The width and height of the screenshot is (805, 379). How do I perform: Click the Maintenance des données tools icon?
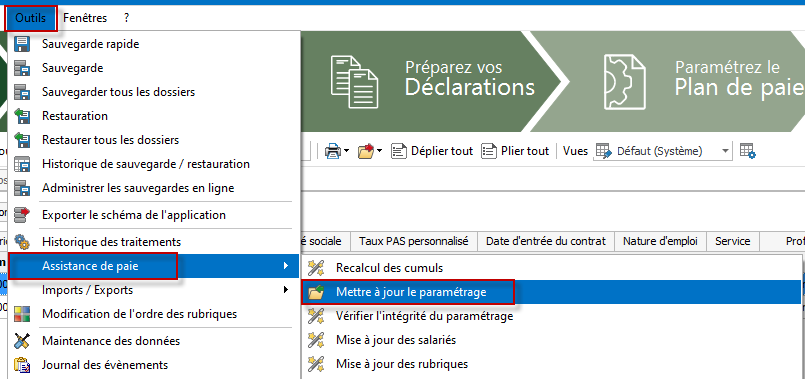click(x=22, y=340)
